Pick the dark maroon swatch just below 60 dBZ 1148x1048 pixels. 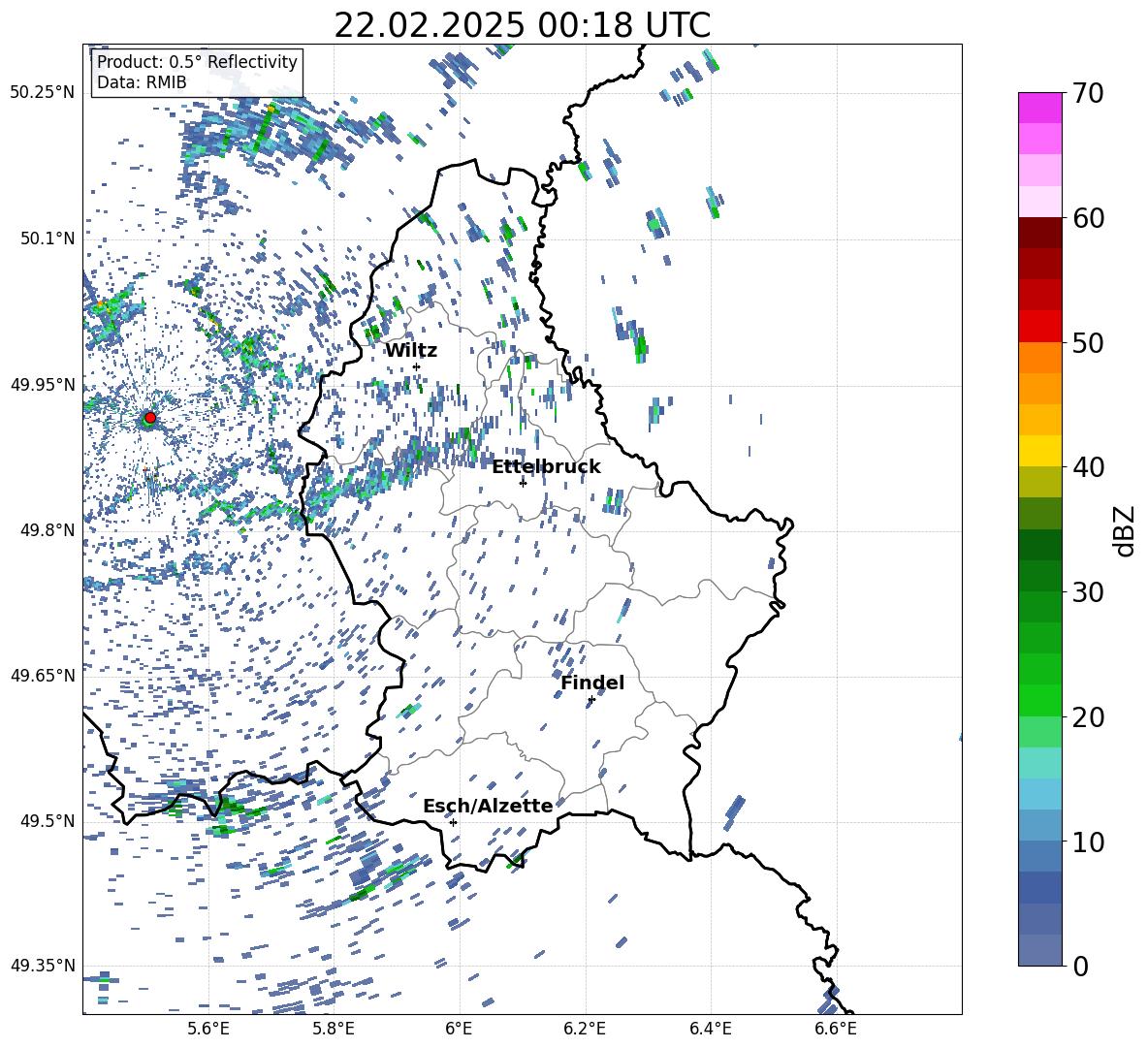coord(1039,233)
